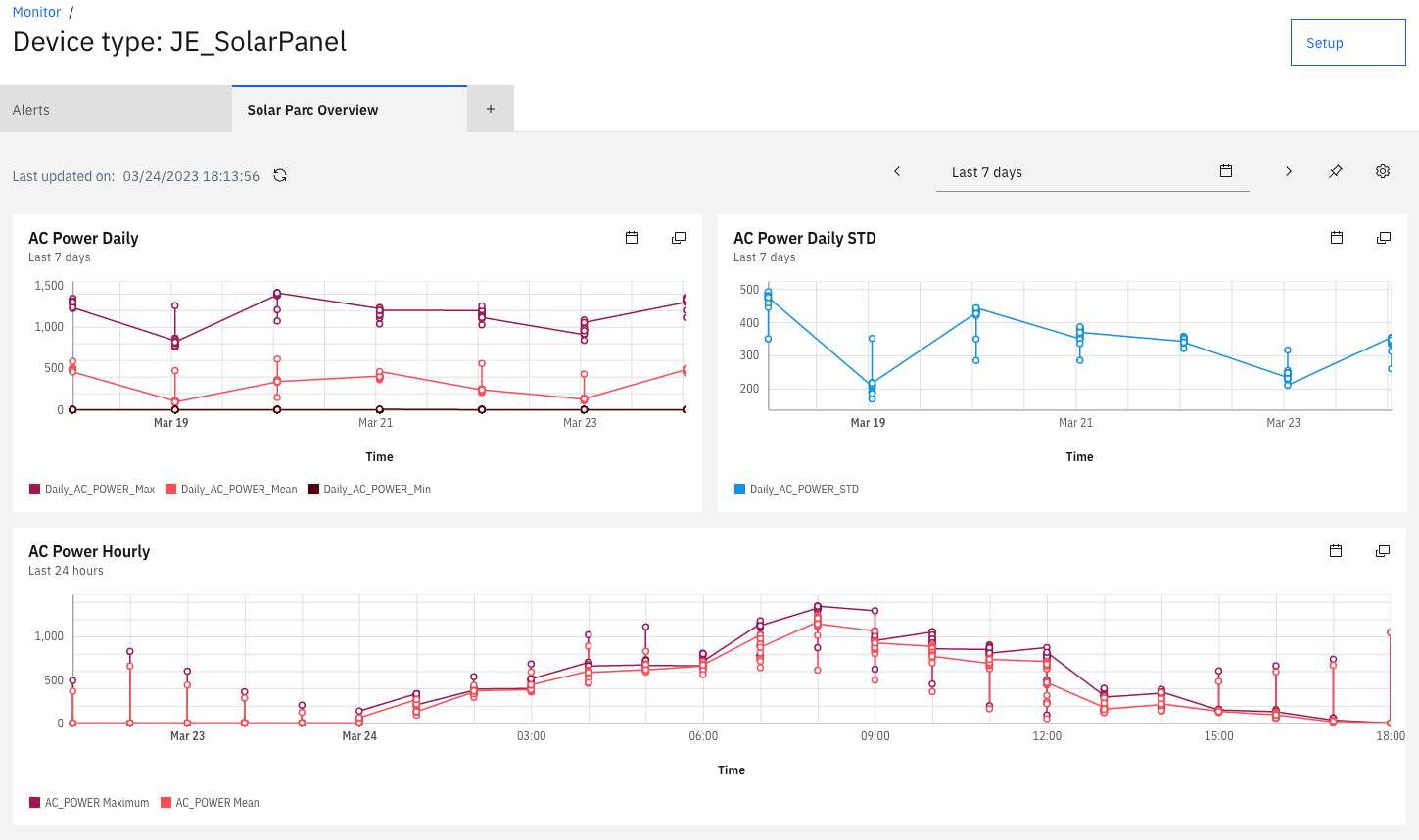Click 15:00 label on hourly chart
This screenshot has width=1419, height=840.
tap(1219, 736)
